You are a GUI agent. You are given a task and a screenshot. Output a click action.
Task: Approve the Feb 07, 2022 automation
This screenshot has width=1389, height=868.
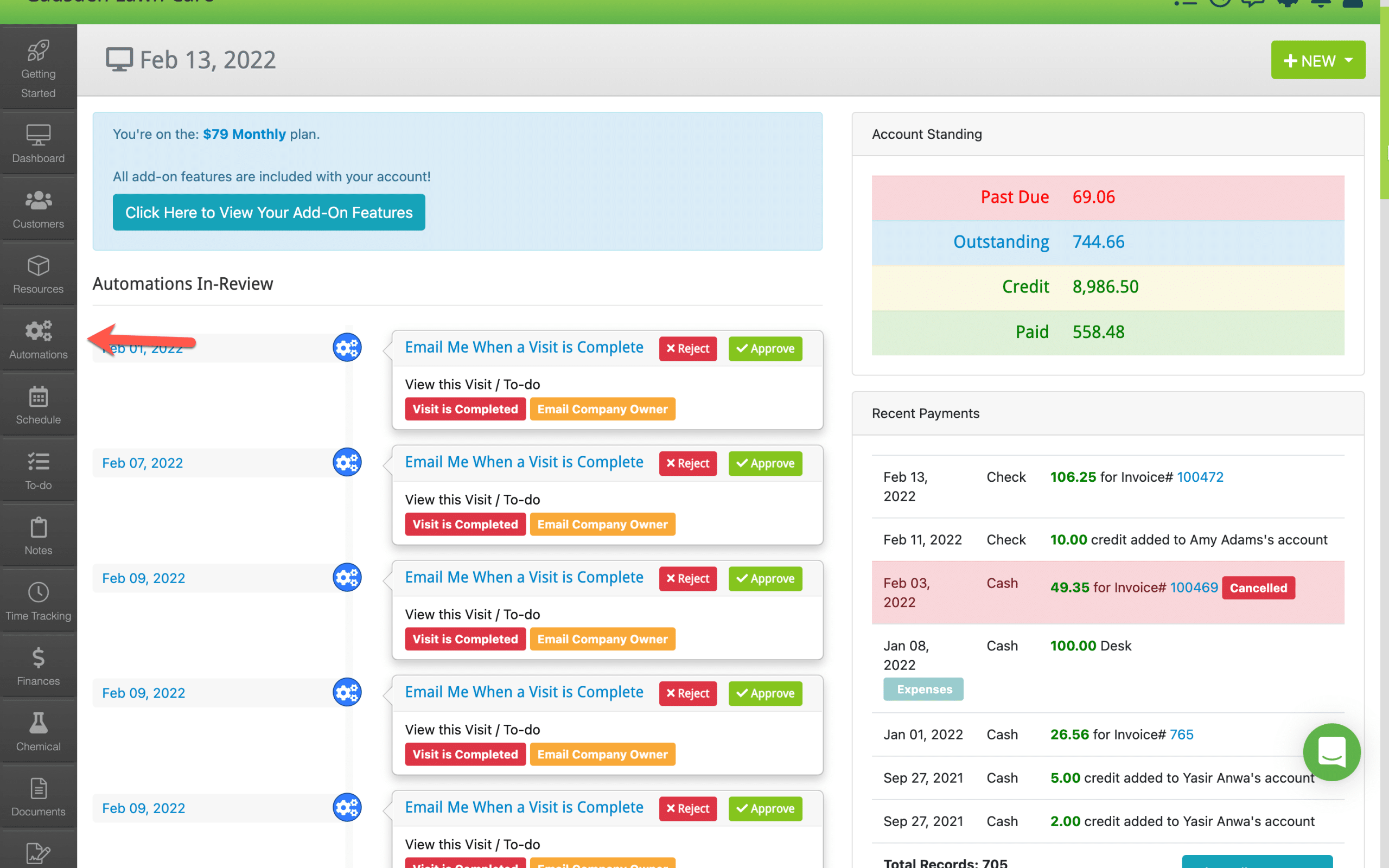[765, 463]
